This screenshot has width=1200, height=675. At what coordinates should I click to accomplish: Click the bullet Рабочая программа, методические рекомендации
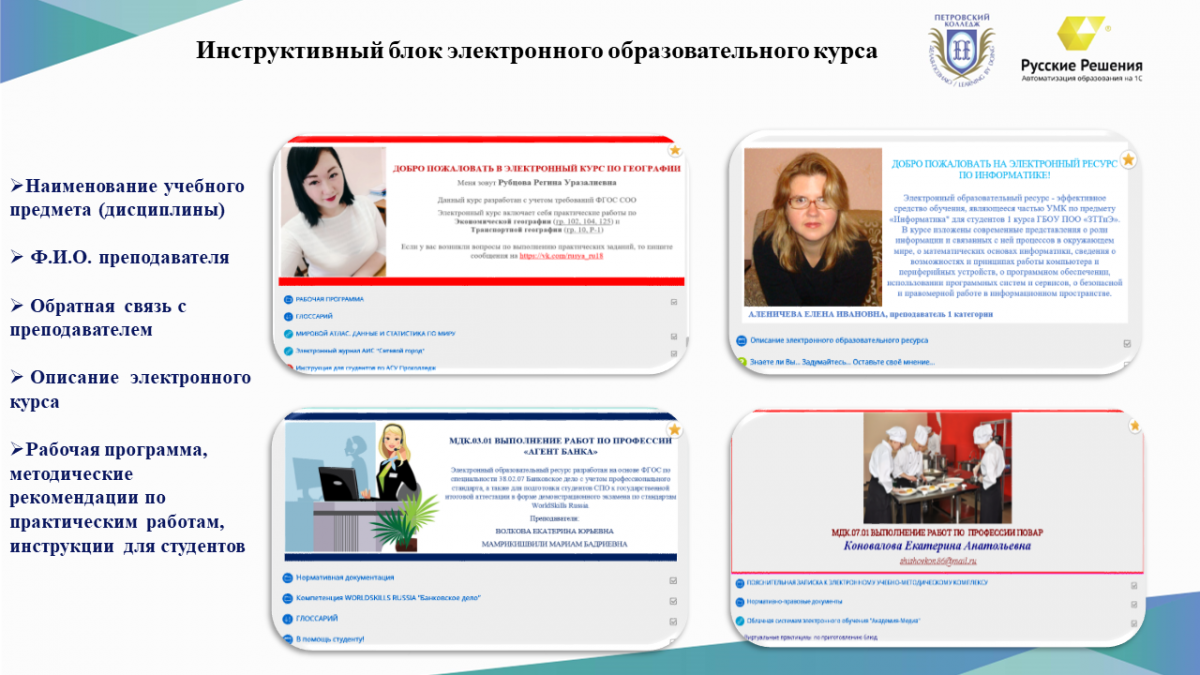[128, 498]
